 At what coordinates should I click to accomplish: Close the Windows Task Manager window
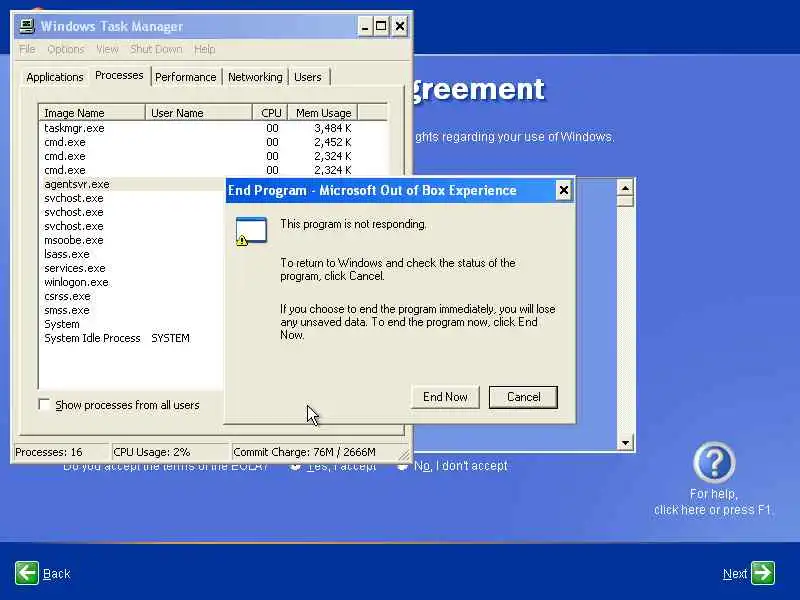click(400, 26)
